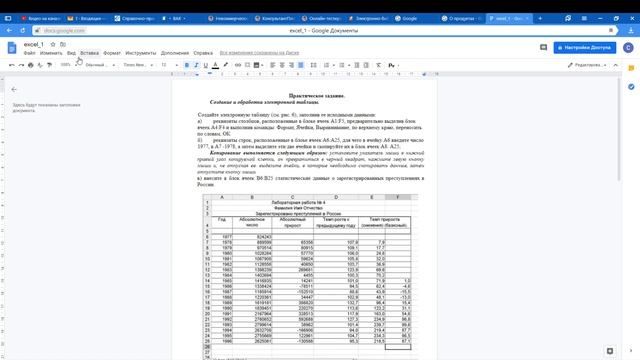
Task: Click the spreadsheet image in the document
Action: coord(310,277)
